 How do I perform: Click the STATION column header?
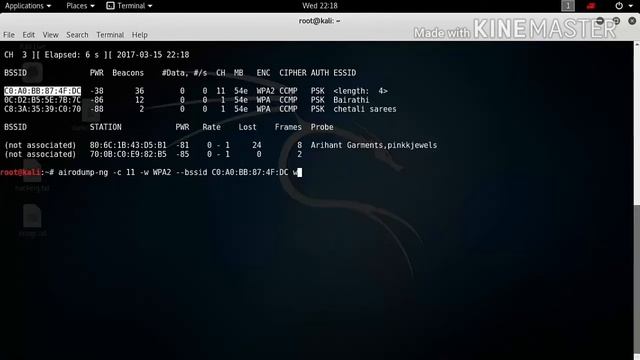click(x=105, y=127)
